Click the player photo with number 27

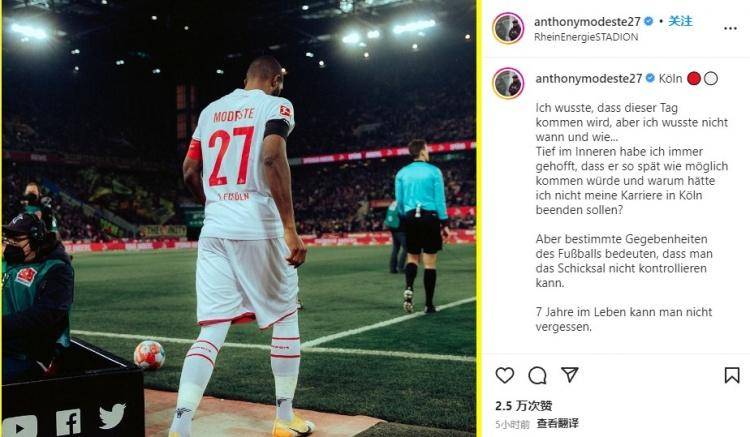239,218
